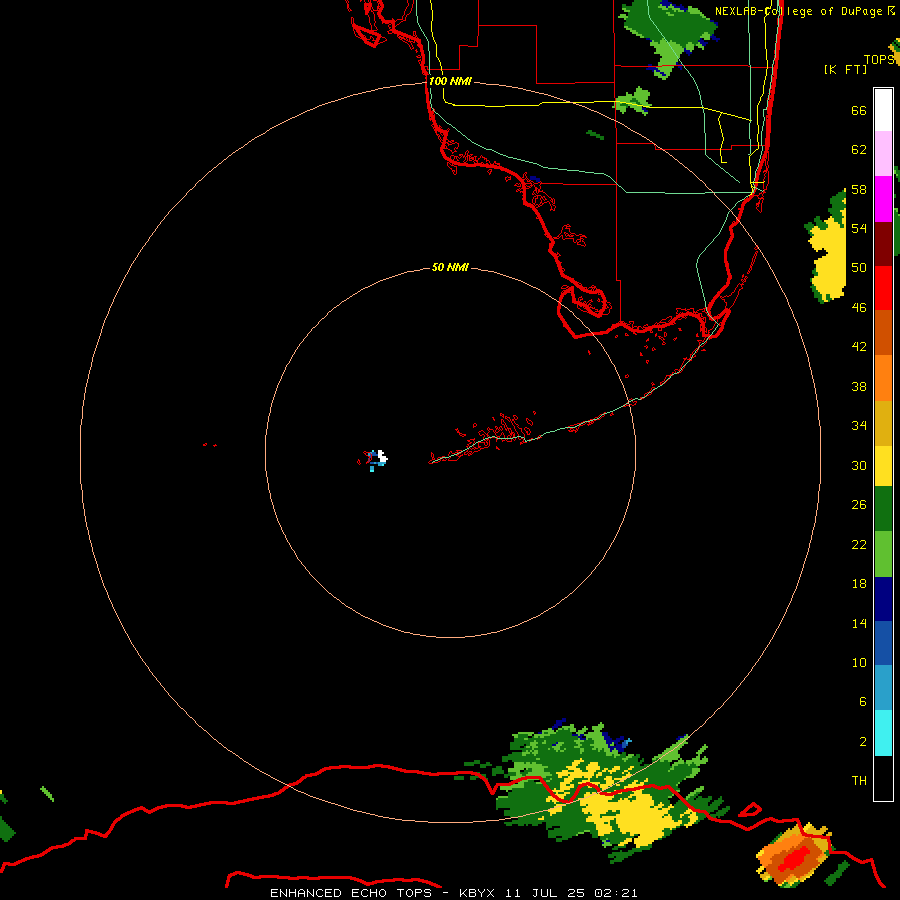The height and width of the screenshot is (900, 900).
Task: Click the '46' legend value
Action: 859,307
